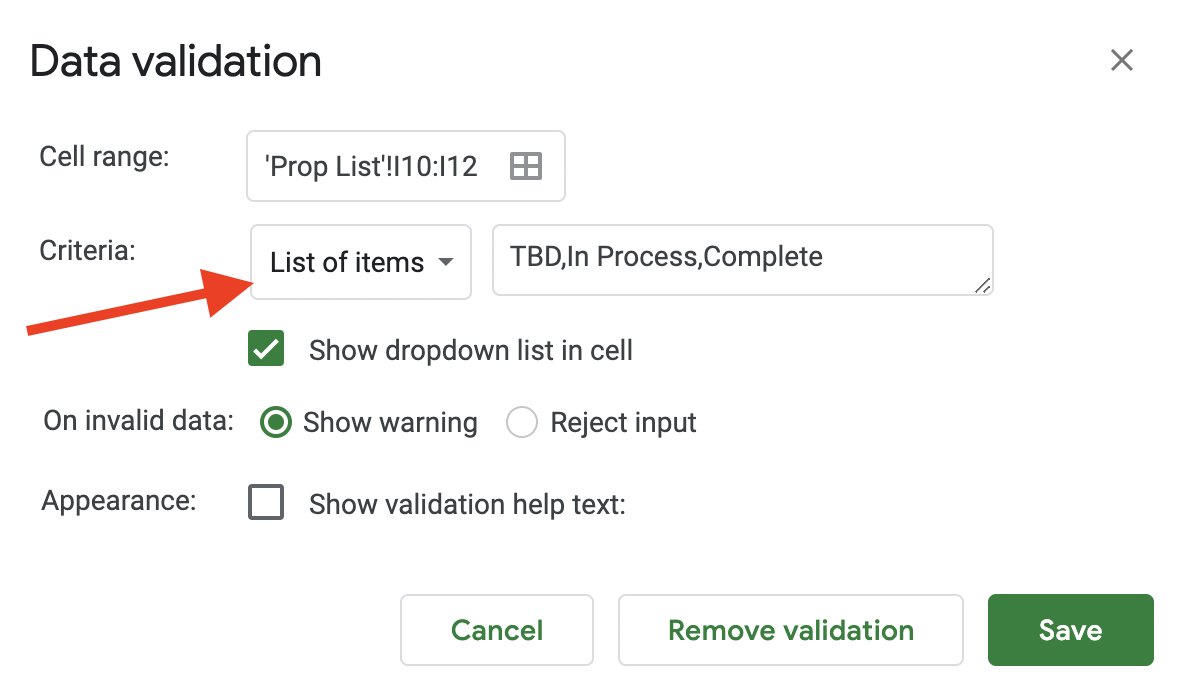Click the 'Show dropdown list in cell' label

470,351
